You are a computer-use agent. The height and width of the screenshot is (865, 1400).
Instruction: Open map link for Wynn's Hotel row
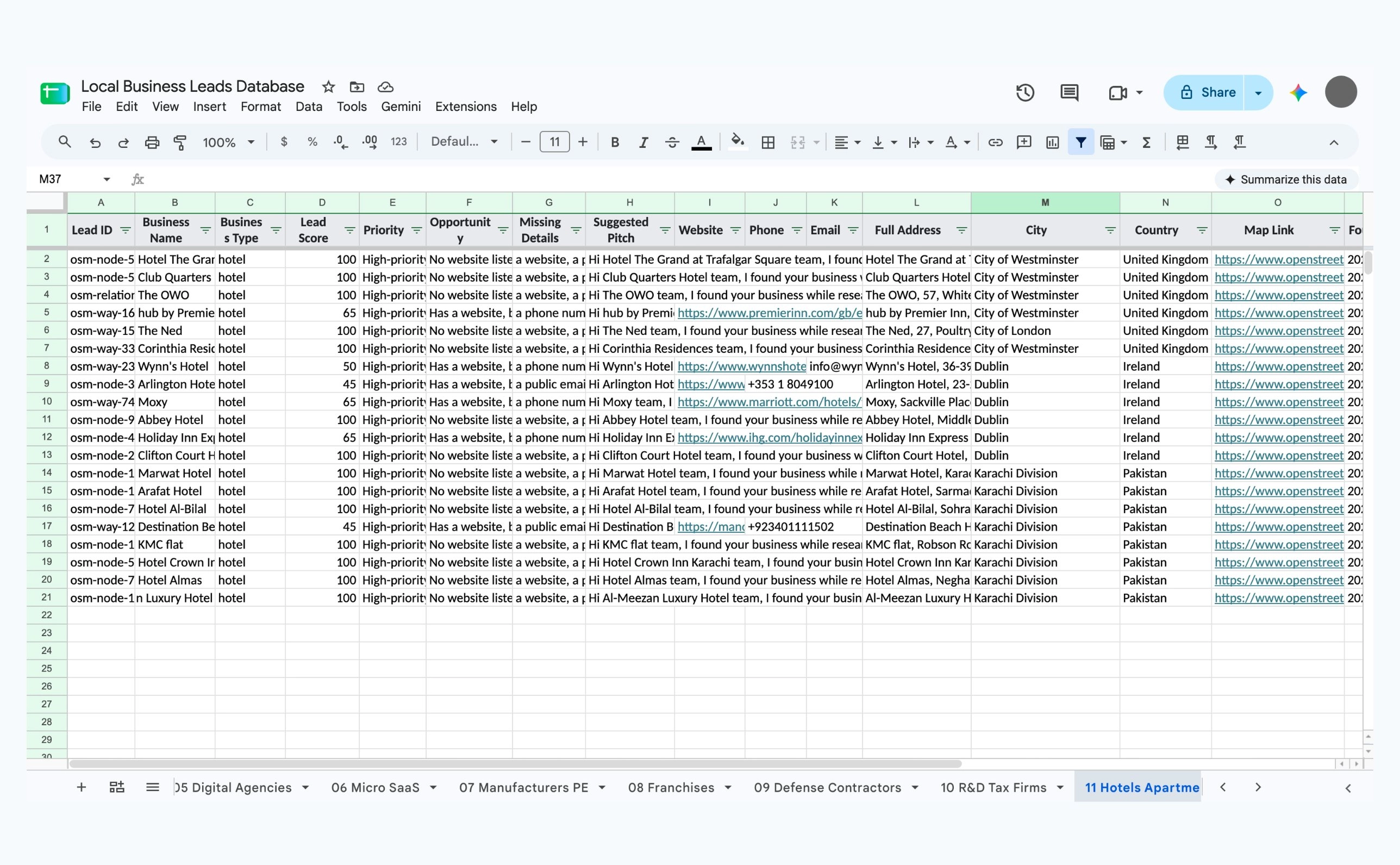coord(1279,366)
